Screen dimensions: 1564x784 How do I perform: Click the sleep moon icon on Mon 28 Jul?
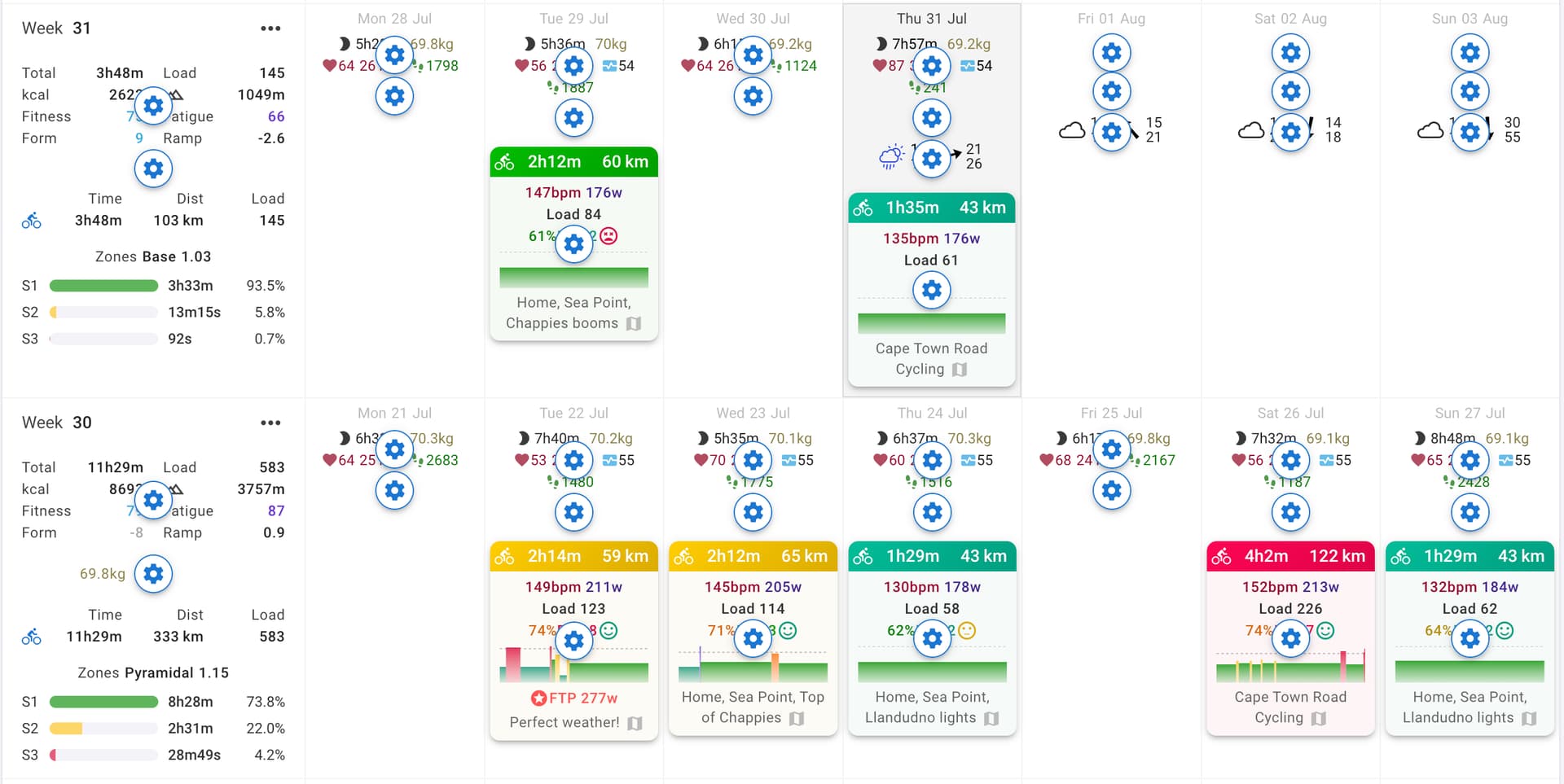[x=344, y=44]
